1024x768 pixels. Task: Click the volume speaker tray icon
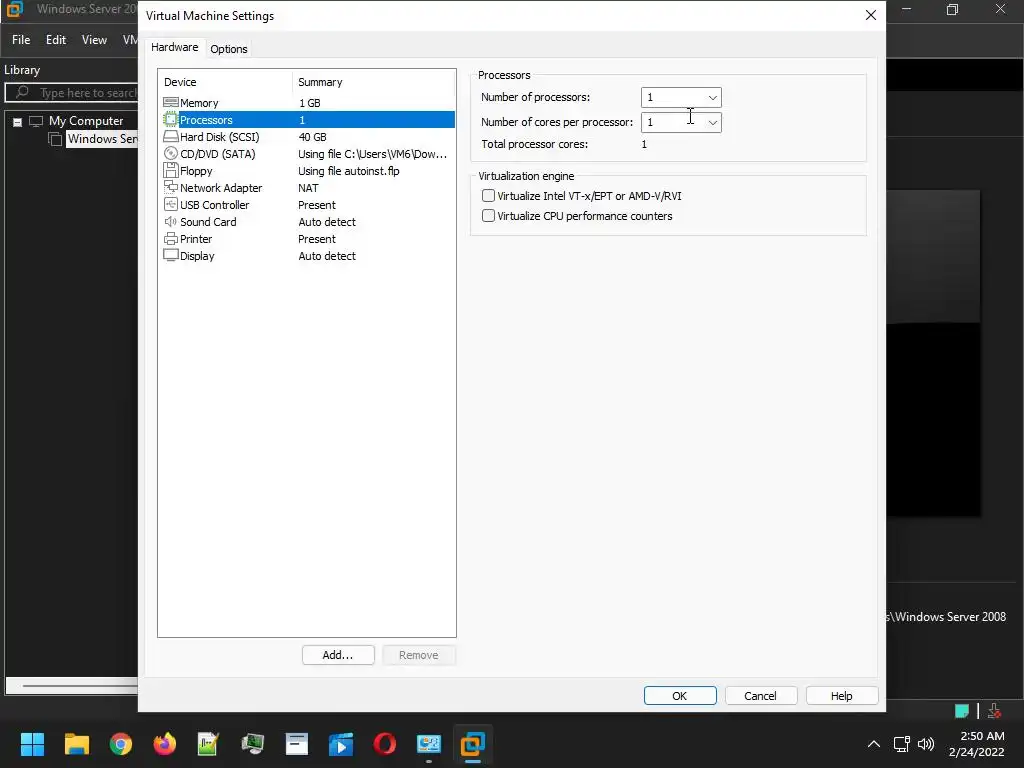925,744
